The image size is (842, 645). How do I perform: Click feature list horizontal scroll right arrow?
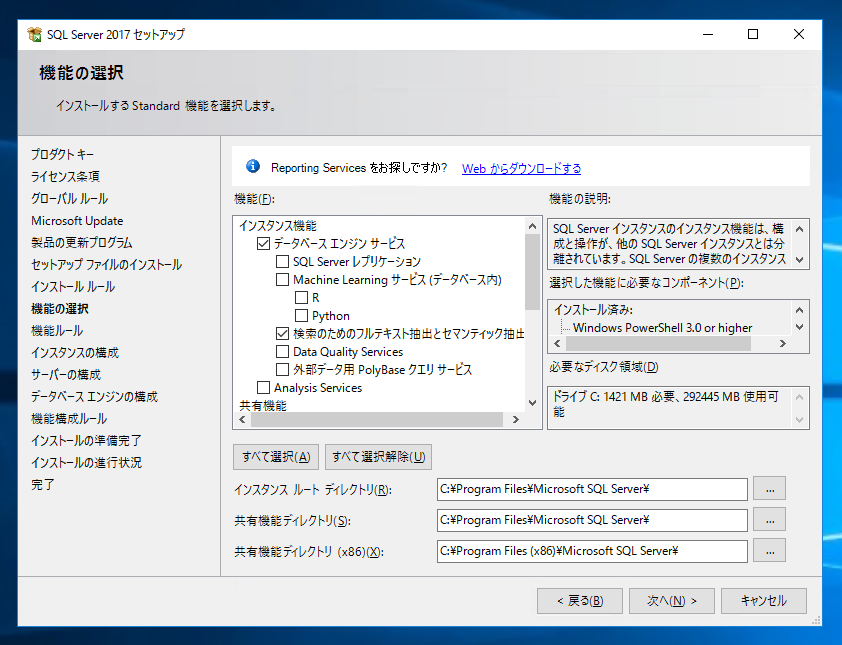pyautogui.click(x=516, y=419)
